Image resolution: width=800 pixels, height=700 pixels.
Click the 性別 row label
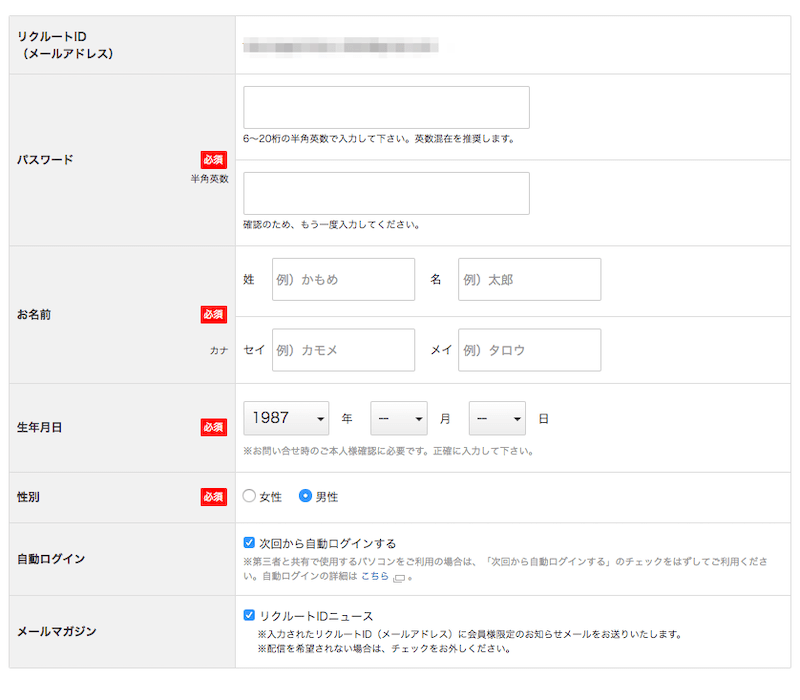tap(28, 497)
